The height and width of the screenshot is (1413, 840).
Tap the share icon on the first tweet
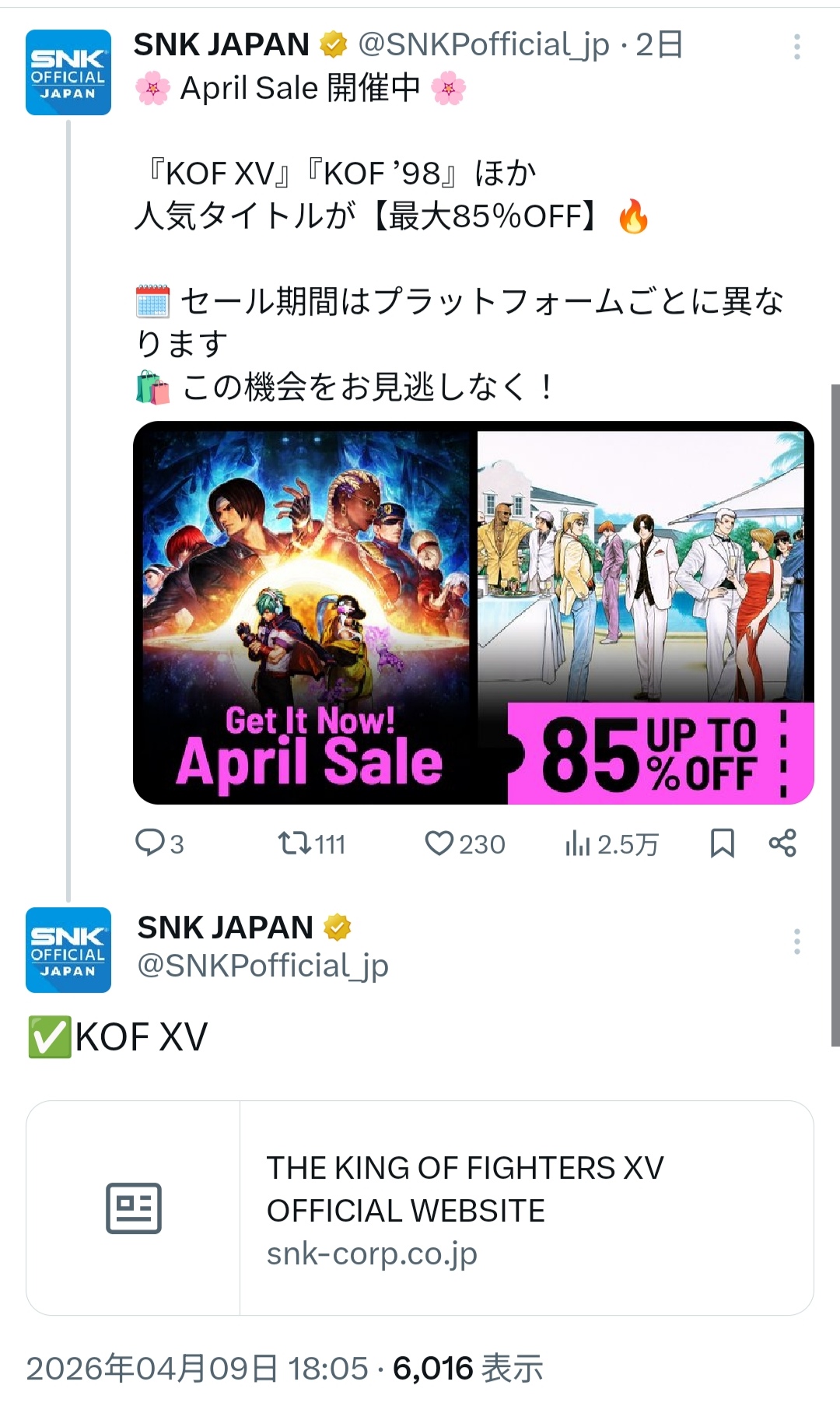click(x=782, y=843)
